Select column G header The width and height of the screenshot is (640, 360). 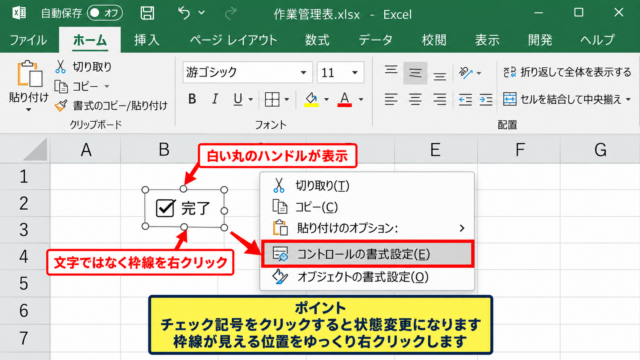pyautogui.click(x=600, y=150)
